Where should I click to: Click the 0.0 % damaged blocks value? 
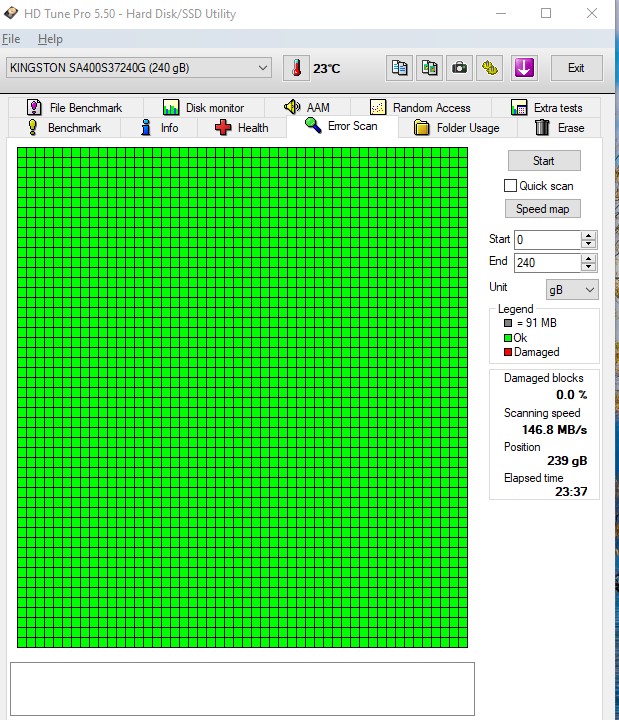(571, 395)
